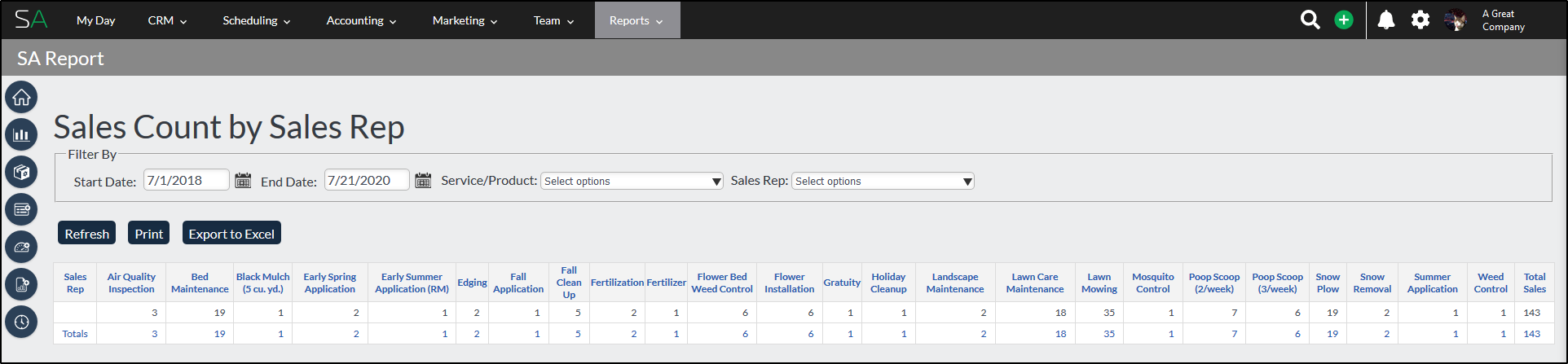Viewport: 1568px width, 364px height.
Task: Open the notifications bell
Action: click(1386, 20)
